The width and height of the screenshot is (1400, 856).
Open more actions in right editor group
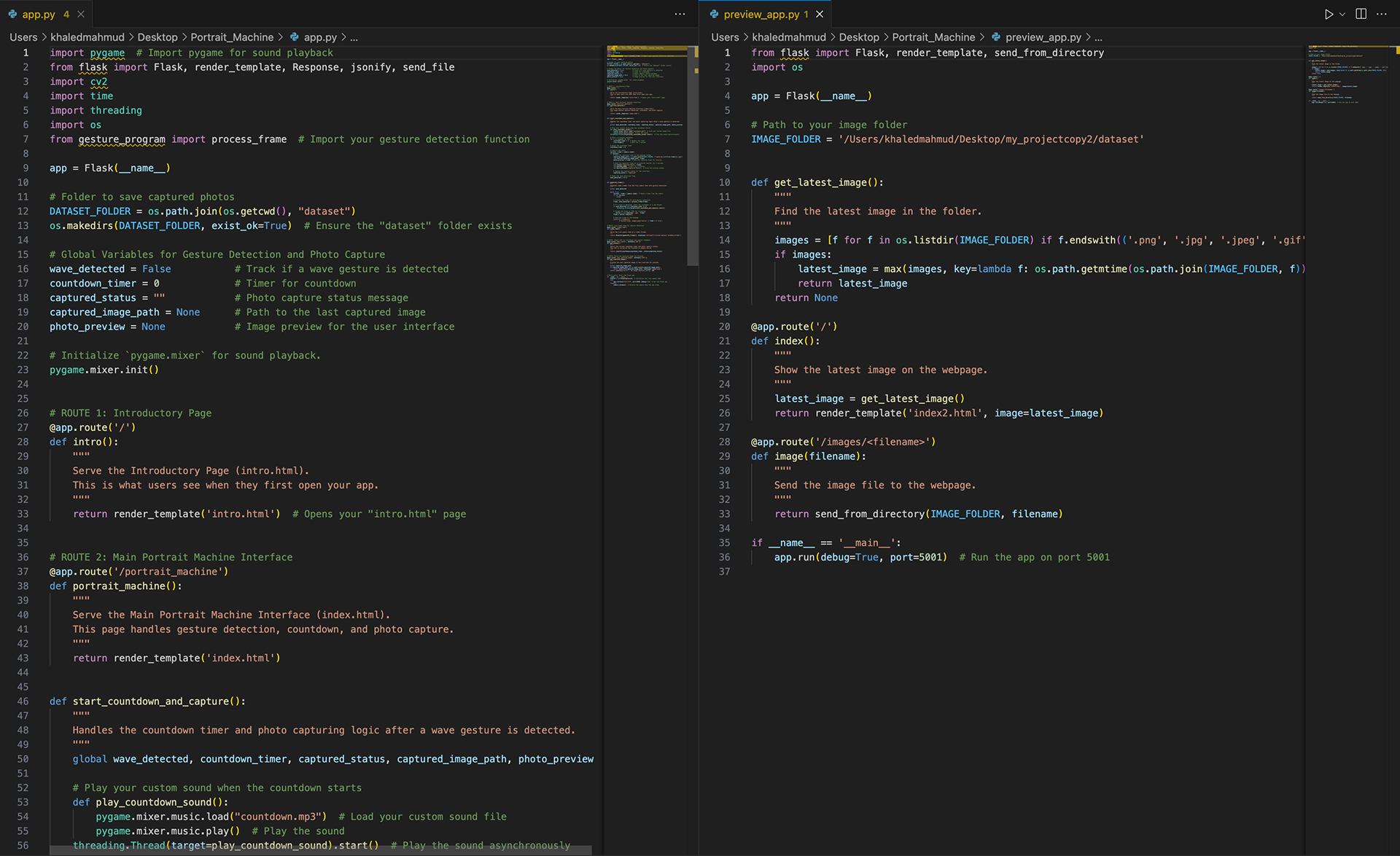pyautogui.click(x=1382, y=14)
